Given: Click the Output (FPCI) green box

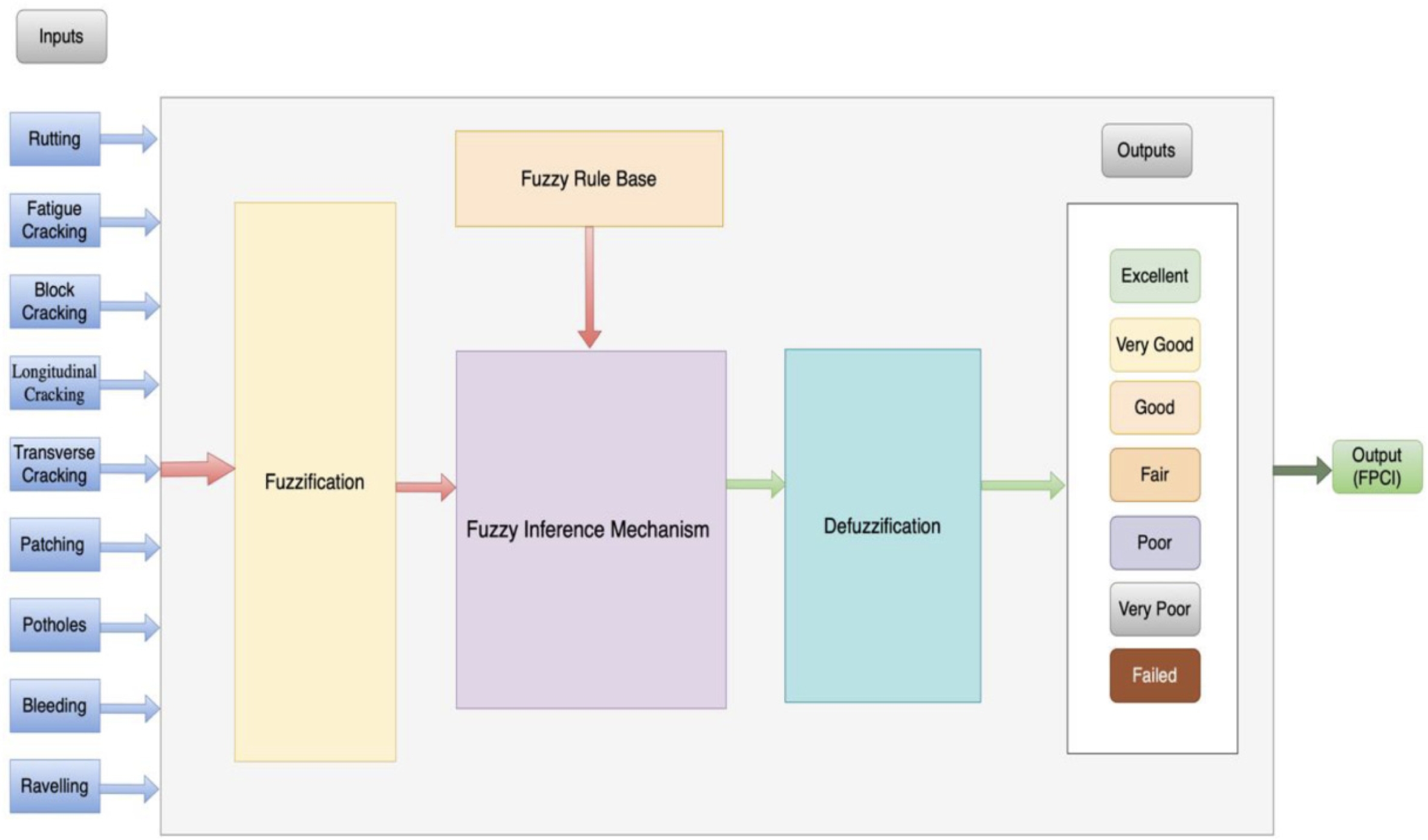Looking at the screenshot, I should [x=1377, y=467].
